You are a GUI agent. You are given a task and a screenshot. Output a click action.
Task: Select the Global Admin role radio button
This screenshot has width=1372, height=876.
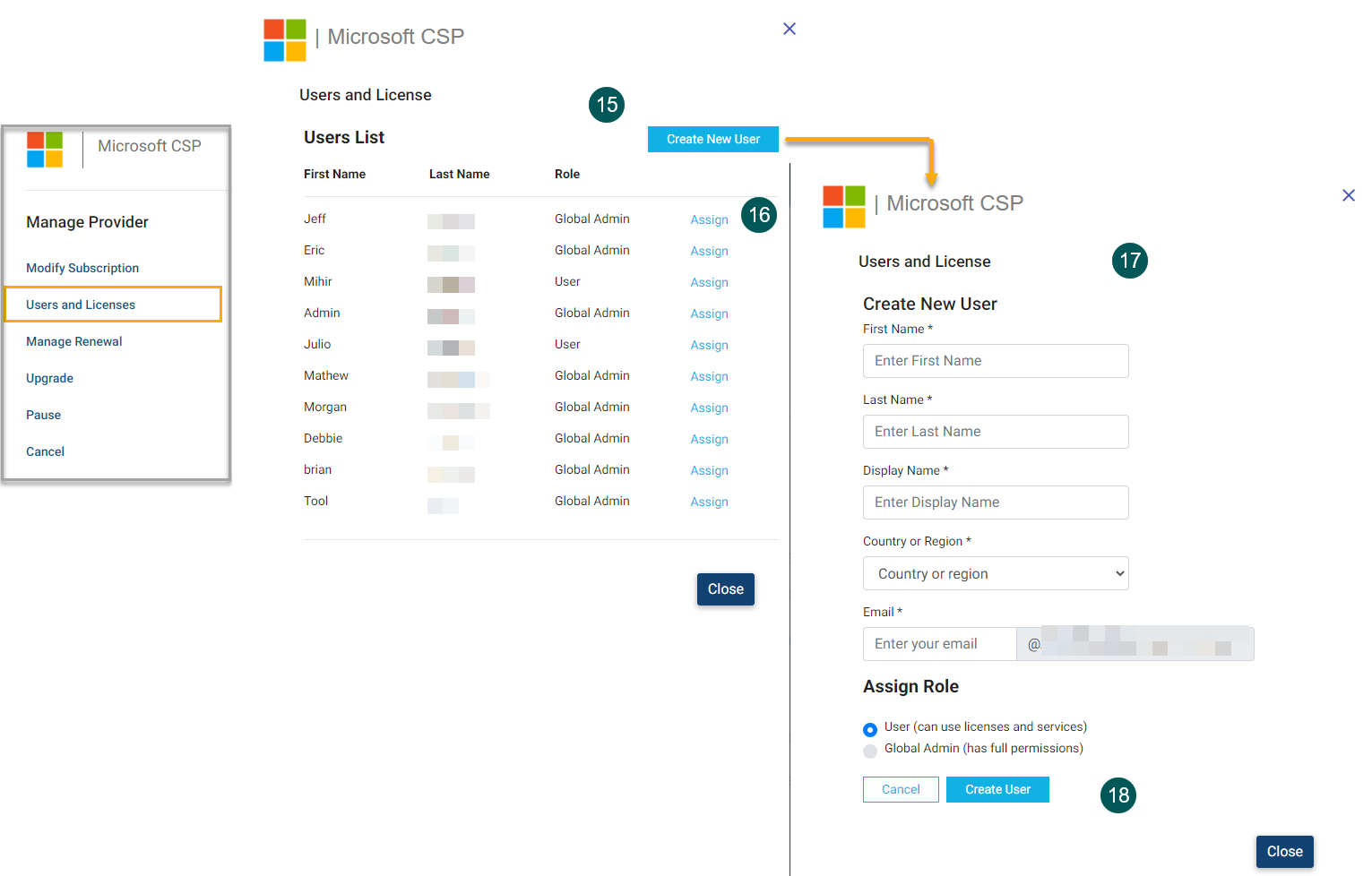[870, 751]
